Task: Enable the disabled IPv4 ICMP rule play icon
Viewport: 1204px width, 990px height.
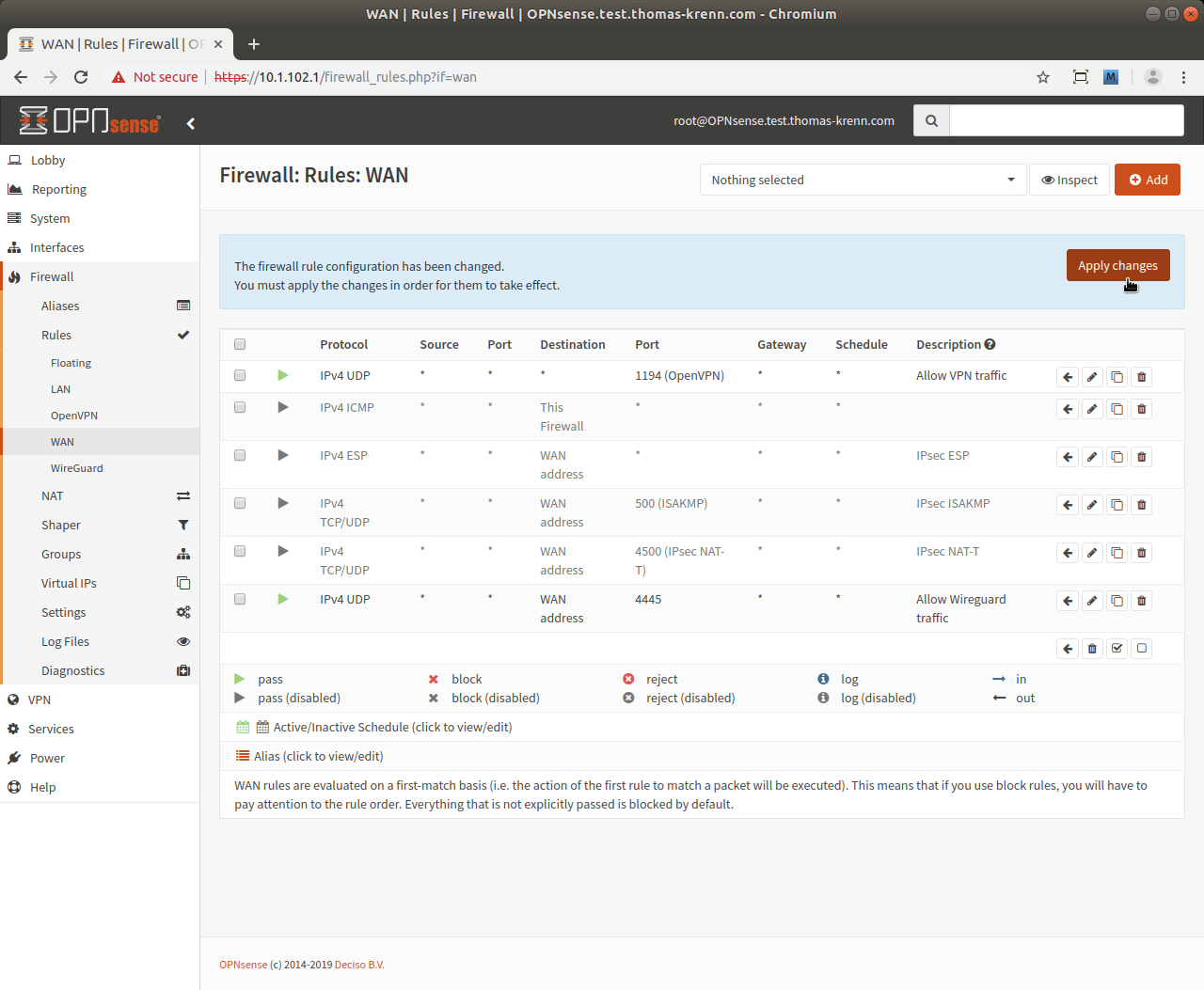Action: coord(282,407)
